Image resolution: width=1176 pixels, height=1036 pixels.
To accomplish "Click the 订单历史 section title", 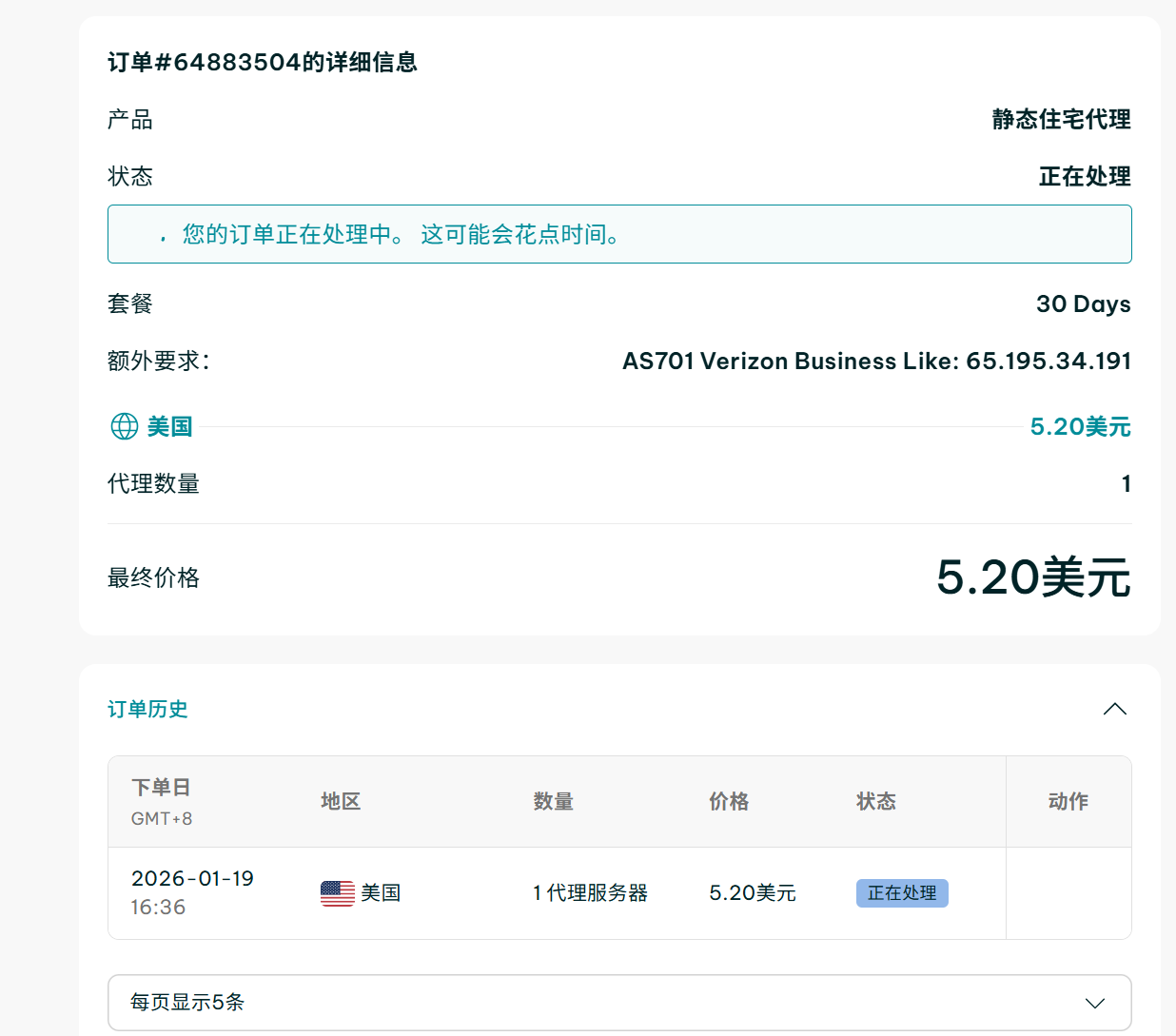I will pos(147,709).
